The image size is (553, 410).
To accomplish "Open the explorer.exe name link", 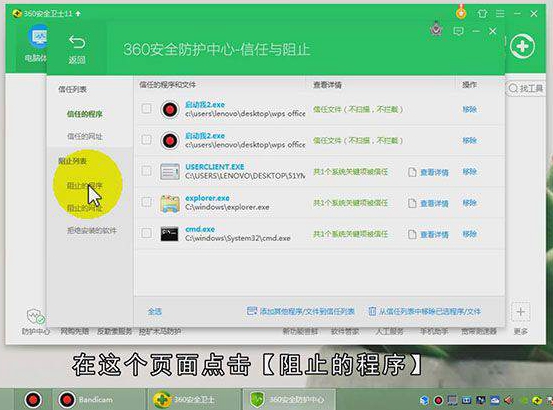I will tap(207, 198).
